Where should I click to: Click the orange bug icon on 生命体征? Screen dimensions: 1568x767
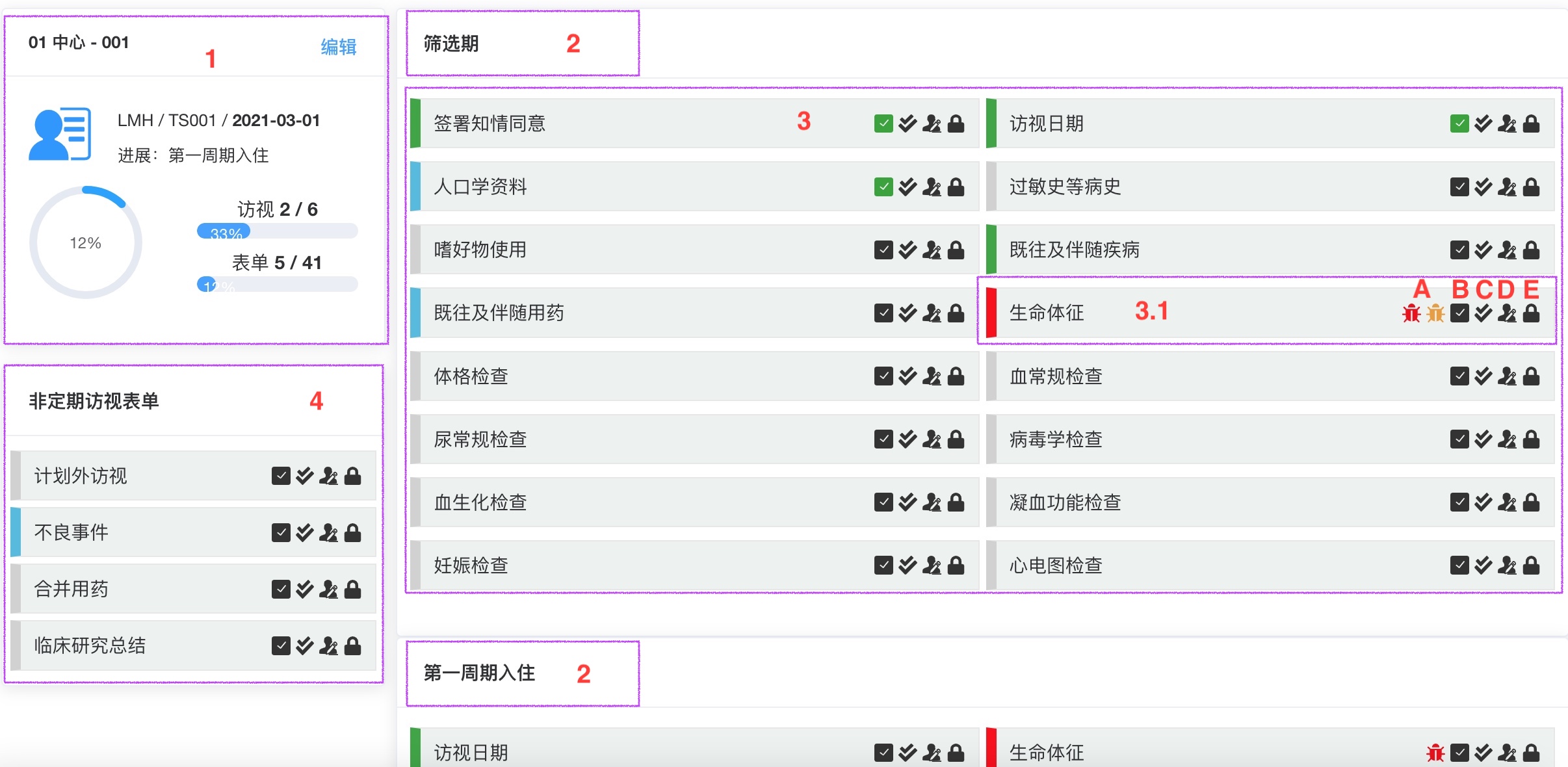(x=1435, y=313)
